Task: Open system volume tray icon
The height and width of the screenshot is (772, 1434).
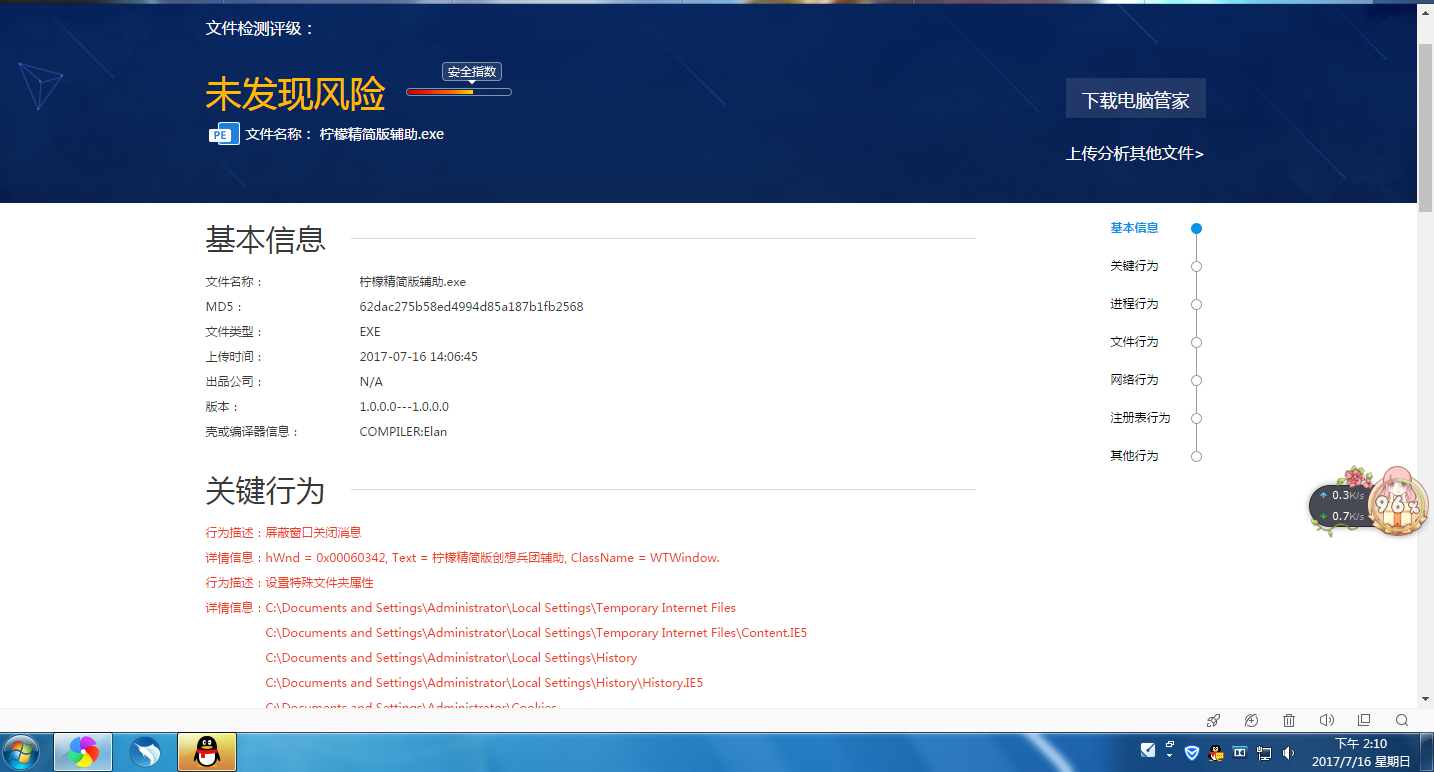Action: coord(1288,752)
